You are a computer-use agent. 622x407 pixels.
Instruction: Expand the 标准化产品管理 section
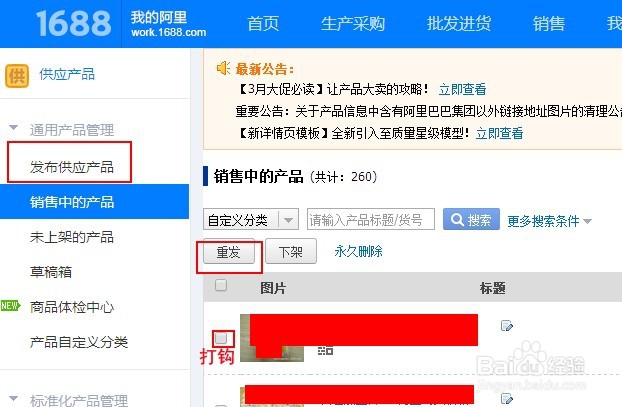14,398
